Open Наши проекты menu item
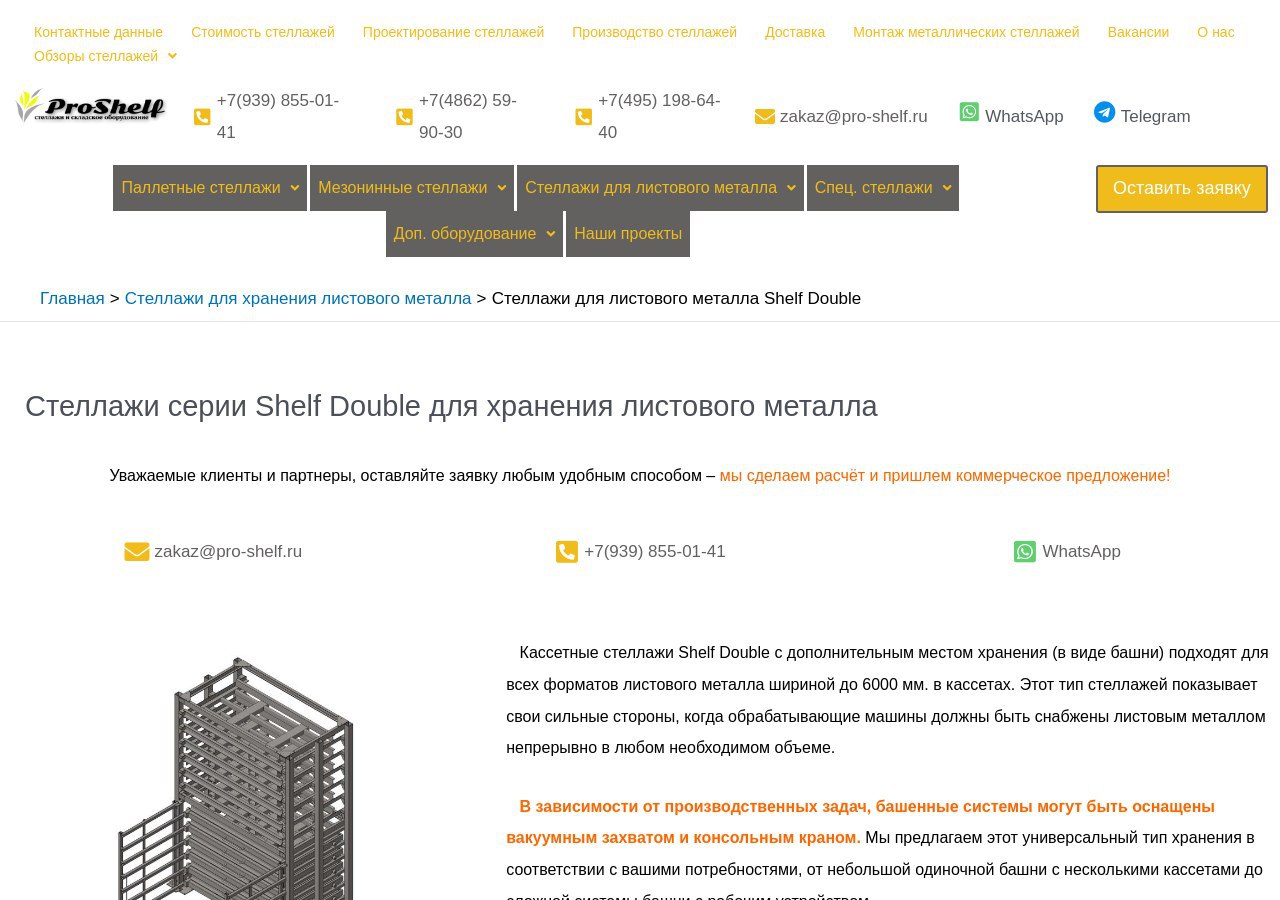The width and height of the screenshot is (1280, 900). coord(628,234)
